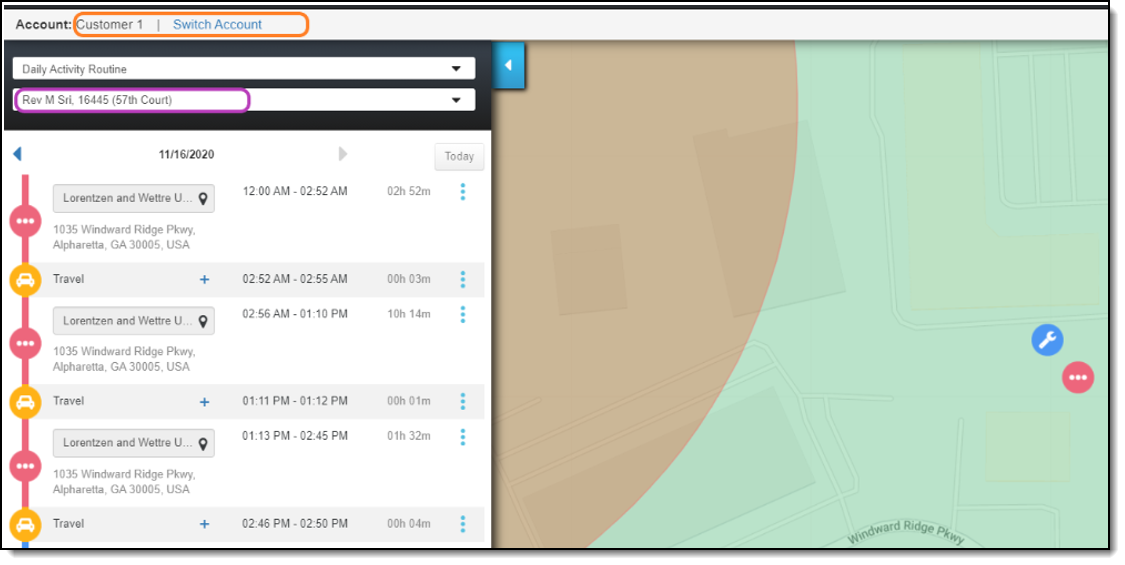
Task: Click the Today button
Action: tap(459, 156)
